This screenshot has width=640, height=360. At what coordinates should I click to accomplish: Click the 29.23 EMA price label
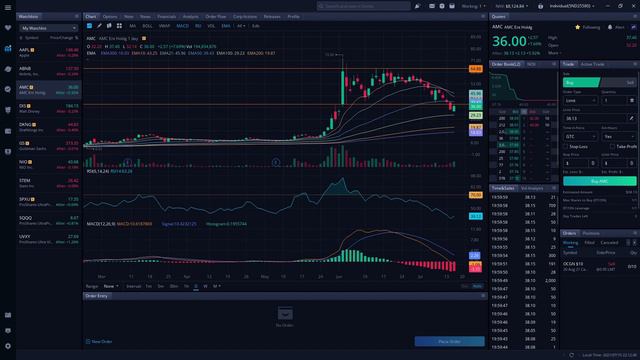pyautogui.click(x=476, y=116)
